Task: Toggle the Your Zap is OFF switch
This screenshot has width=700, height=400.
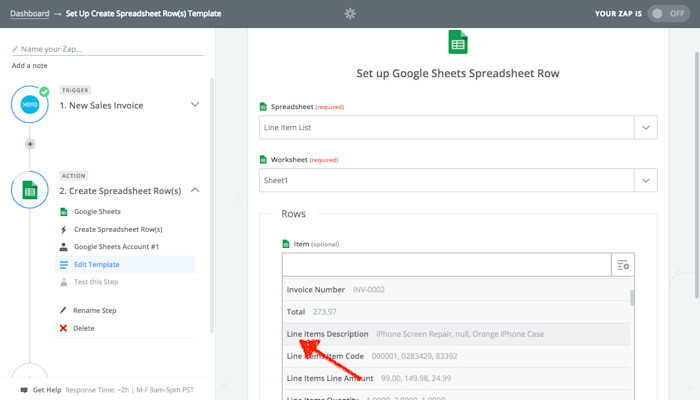Action: coord(668,13)
